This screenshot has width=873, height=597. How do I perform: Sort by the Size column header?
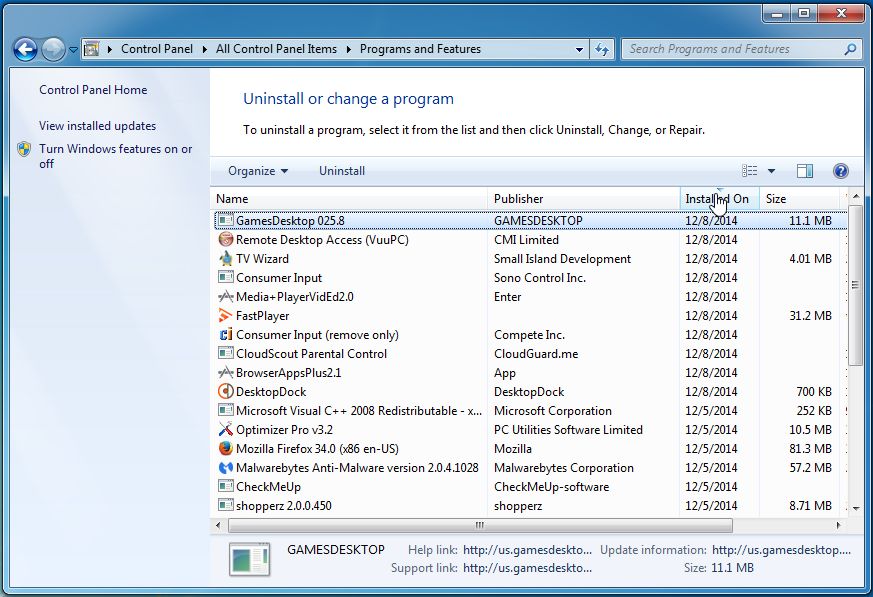[x=800, y=199]
